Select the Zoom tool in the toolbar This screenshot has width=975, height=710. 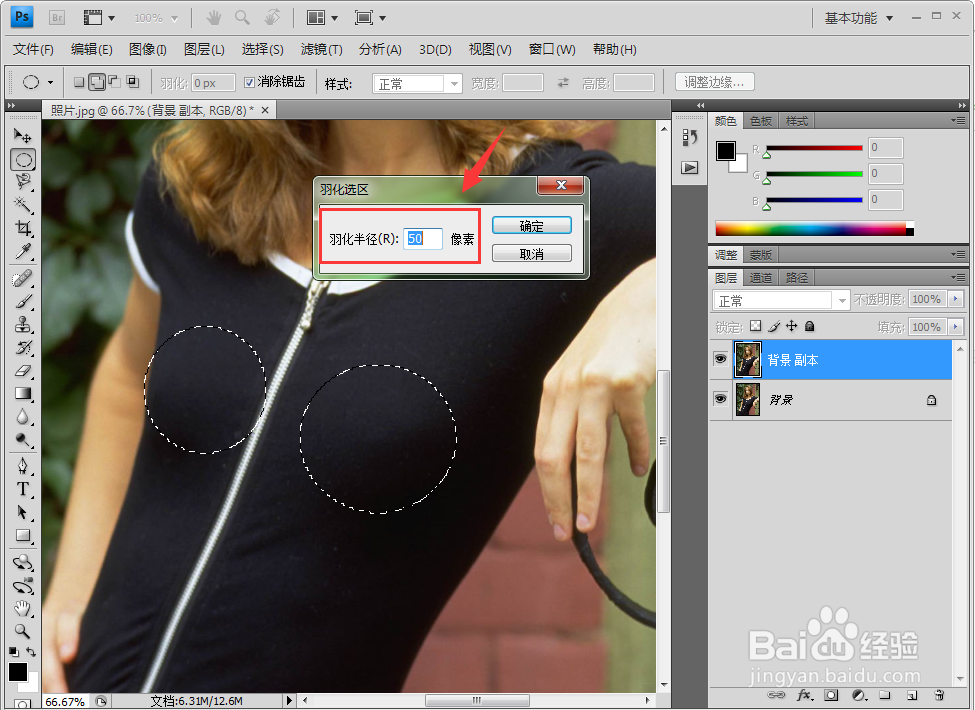point(24,631)
